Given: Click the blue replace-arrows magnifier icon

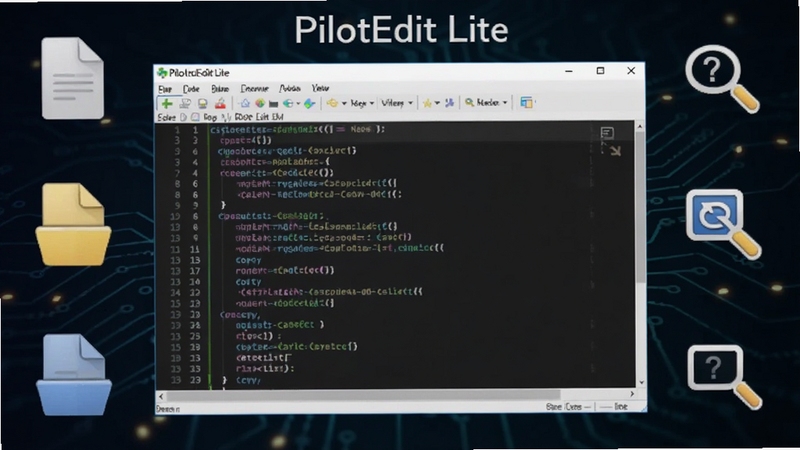Looking at the screenshot, I should (723, 224).
